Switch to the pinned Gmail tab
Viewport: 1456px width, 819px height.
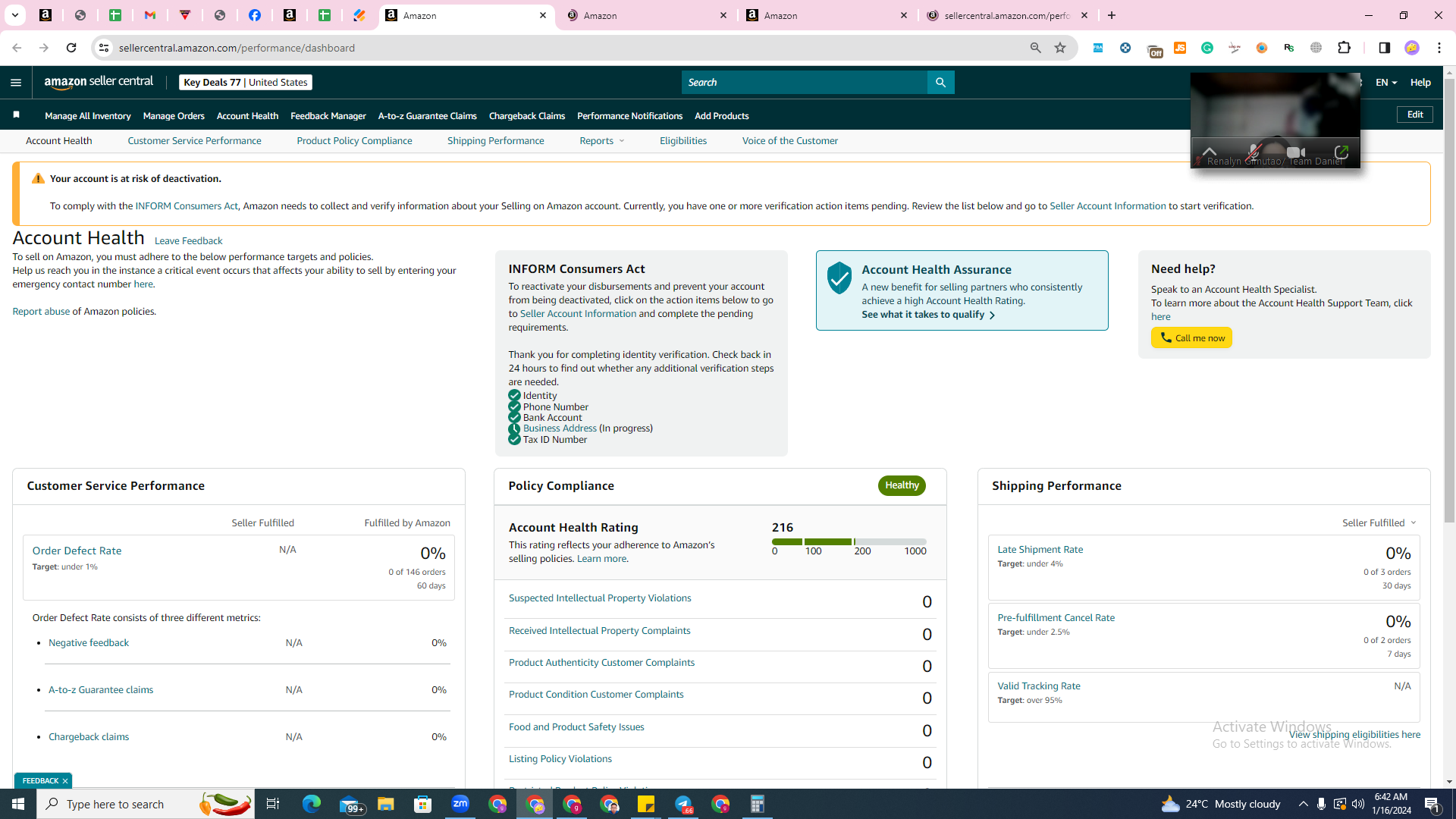[x=150, y=15]
